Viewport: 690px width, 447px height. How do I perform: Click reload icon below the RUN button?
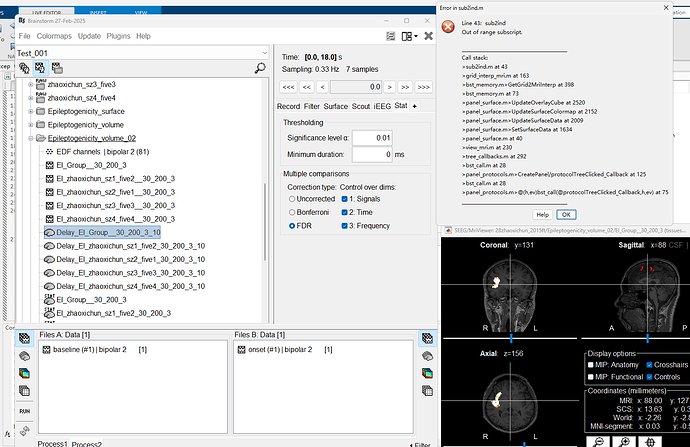(25, 430)
